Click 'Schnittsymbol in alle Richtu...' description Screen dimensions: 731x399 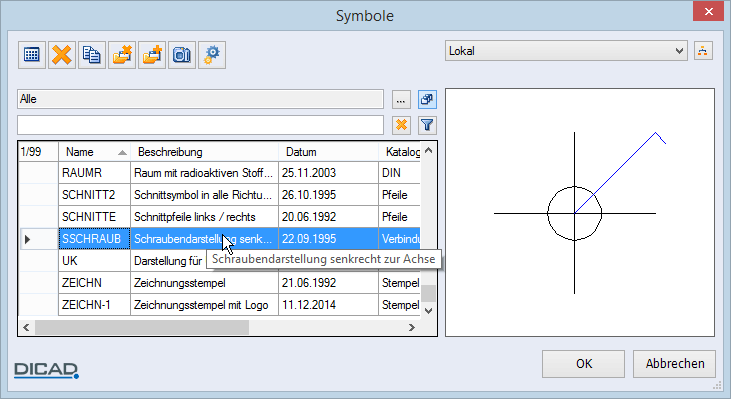point(205,195)
